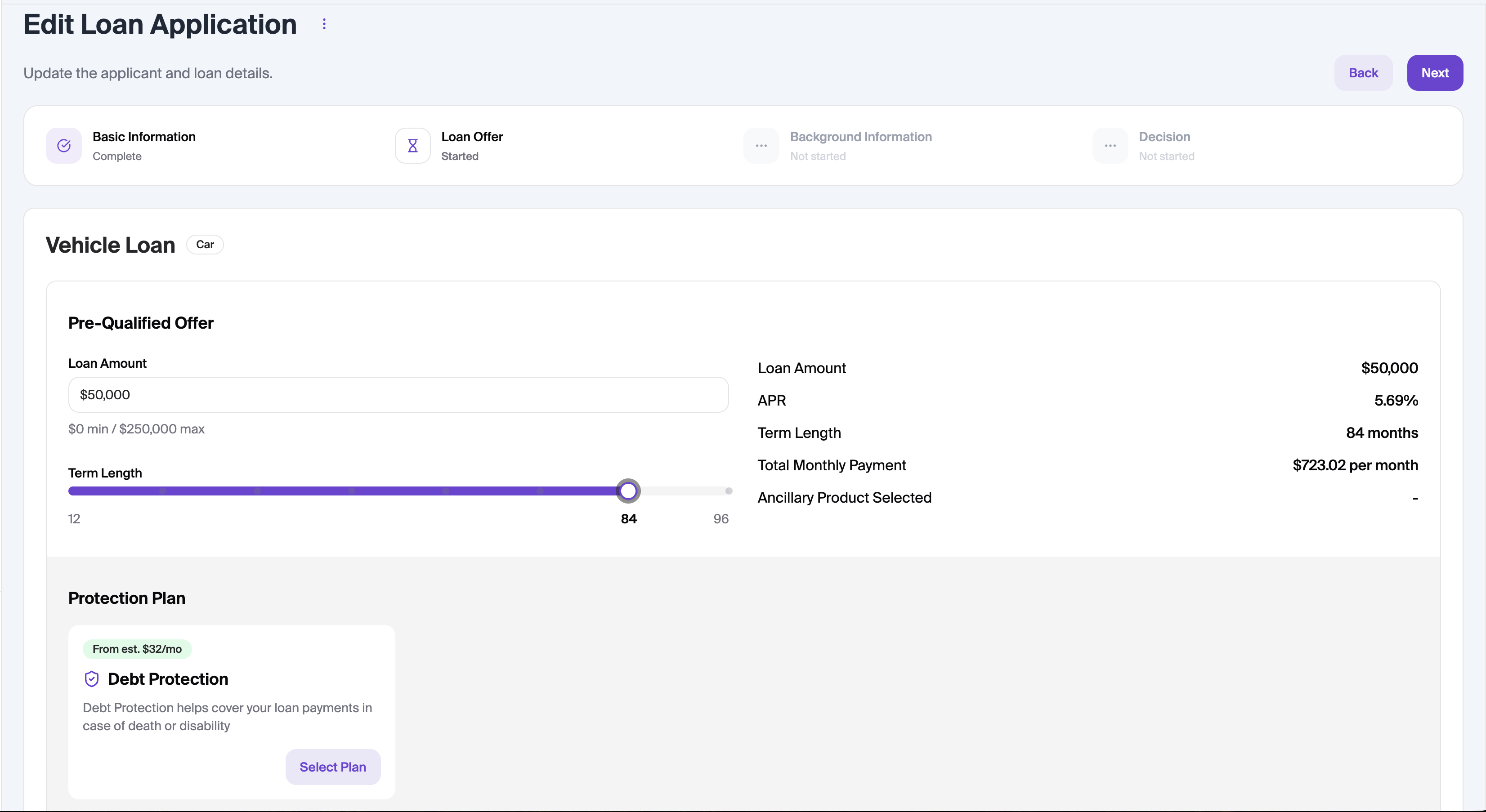
Task: Focus the Loan Amount input field
Action: pos(398,394)
